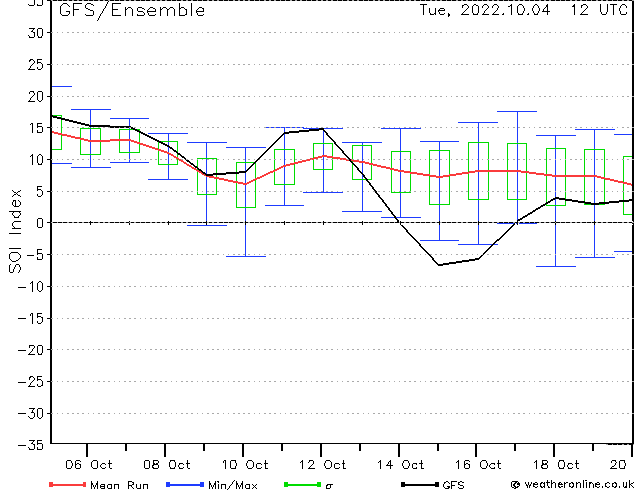Click the y-axis value '-30'

point(31,413)
